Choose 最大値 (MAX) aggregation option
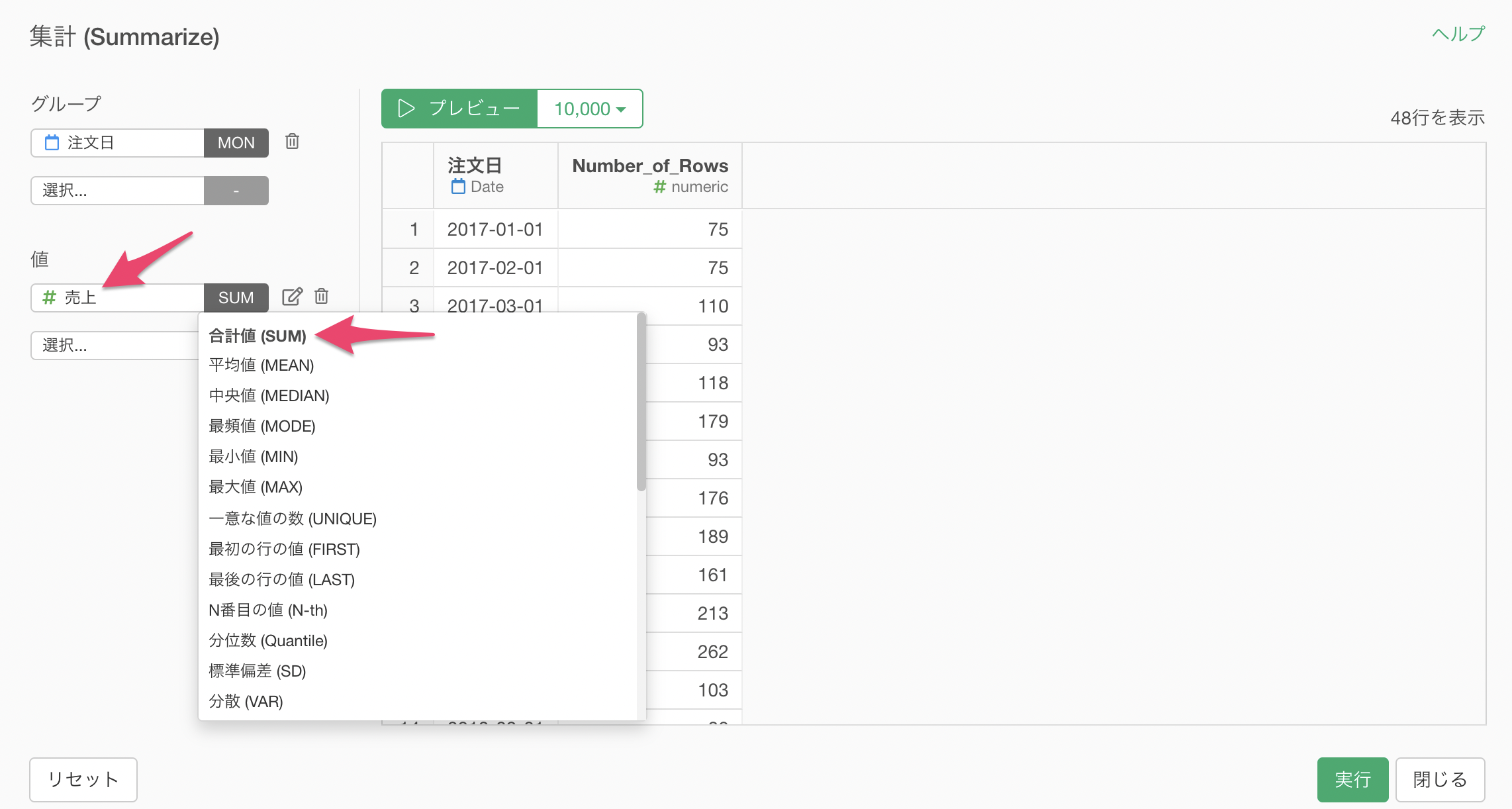This screenshot has width=1512, height=809. pos(256,487)
